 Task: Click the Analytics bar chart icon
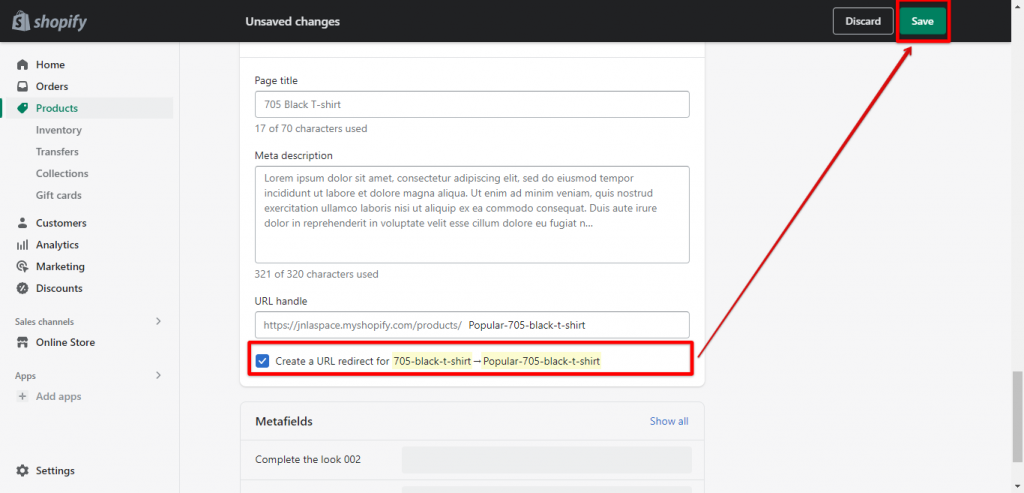point(22,245)
